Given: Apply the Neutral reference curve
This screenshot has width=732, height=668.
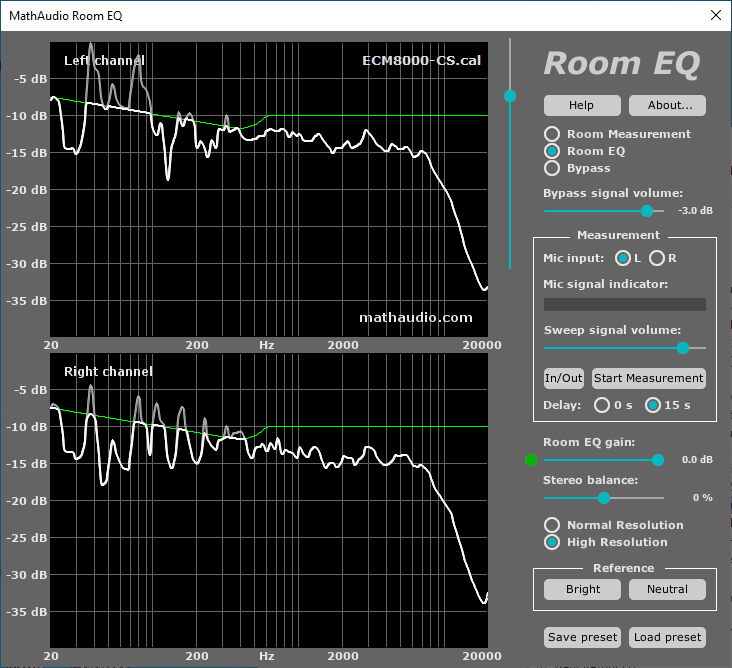Looking at the screenshot, I should pyautogui.click(x=667, y=589).
